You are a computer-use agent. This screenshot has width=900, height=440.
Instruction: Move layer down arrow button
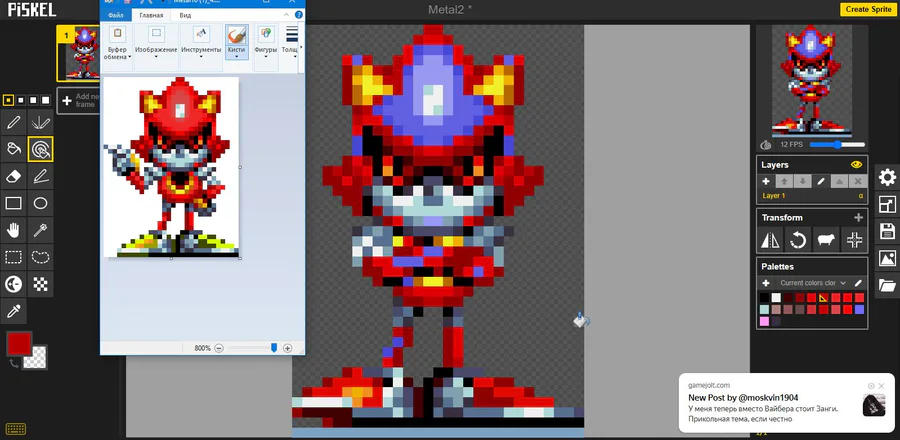point(802,181)
